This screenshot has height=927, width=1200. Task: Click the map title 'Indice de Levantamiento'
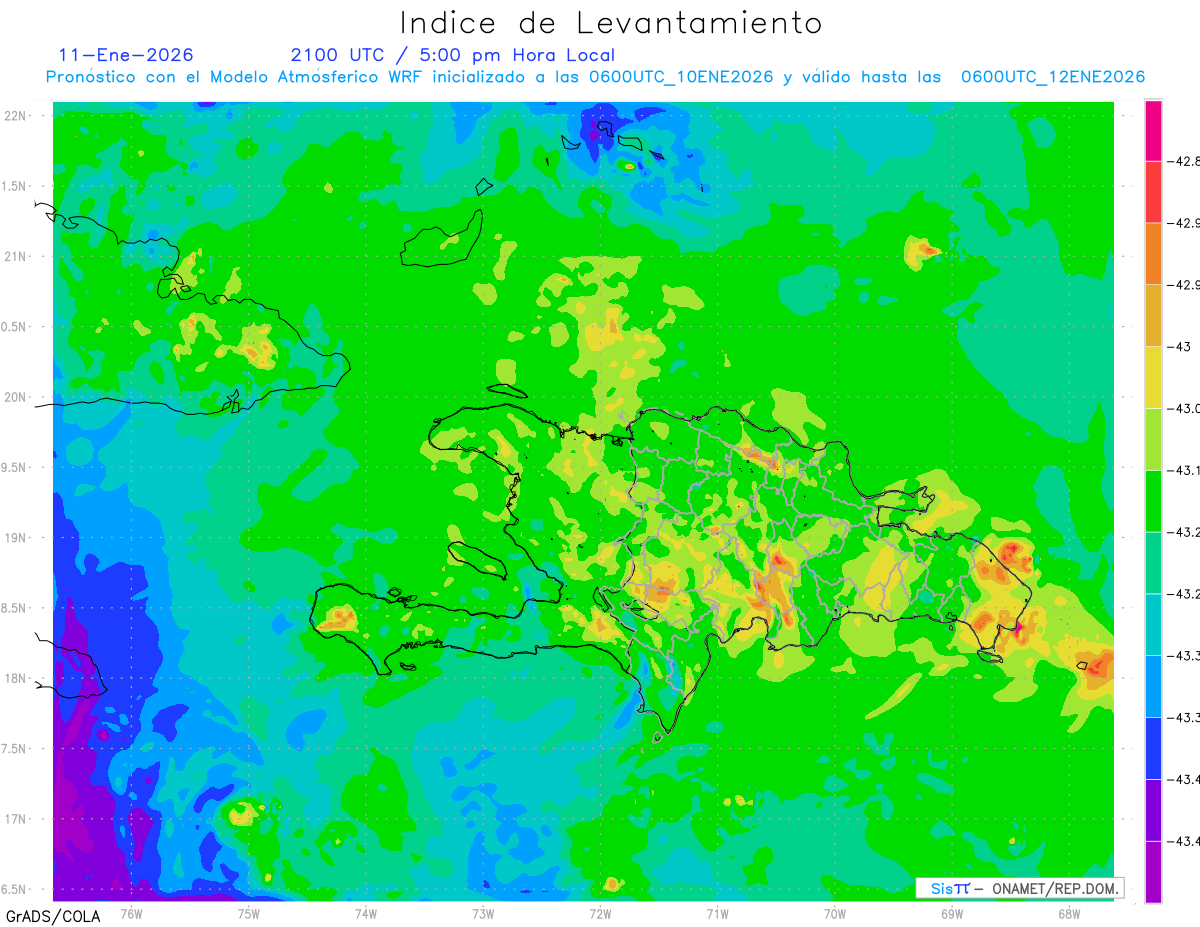pyautogui.click(x=610, y=22)
